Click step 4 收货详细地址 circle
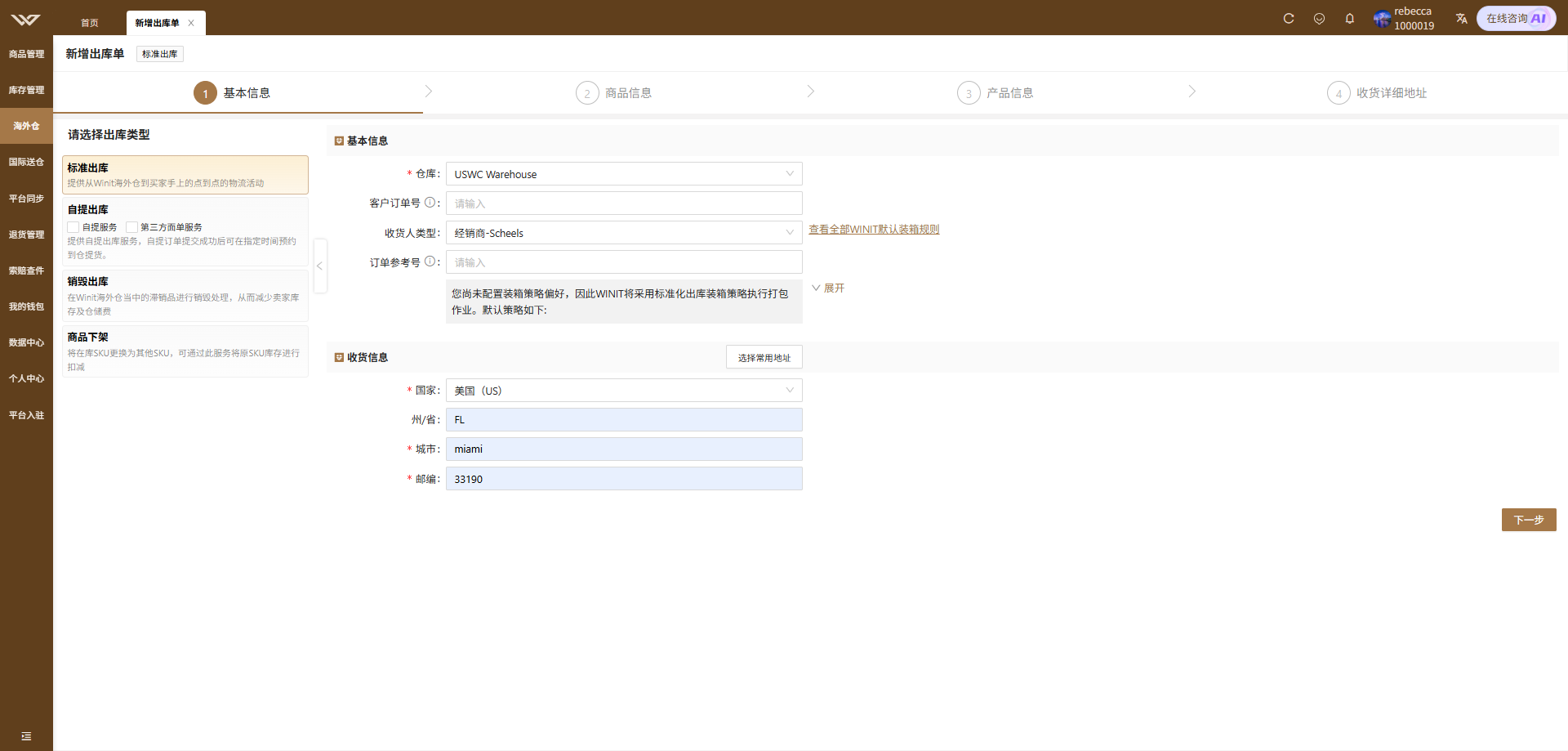1568x751 pixels. (x=1339, y=93)
